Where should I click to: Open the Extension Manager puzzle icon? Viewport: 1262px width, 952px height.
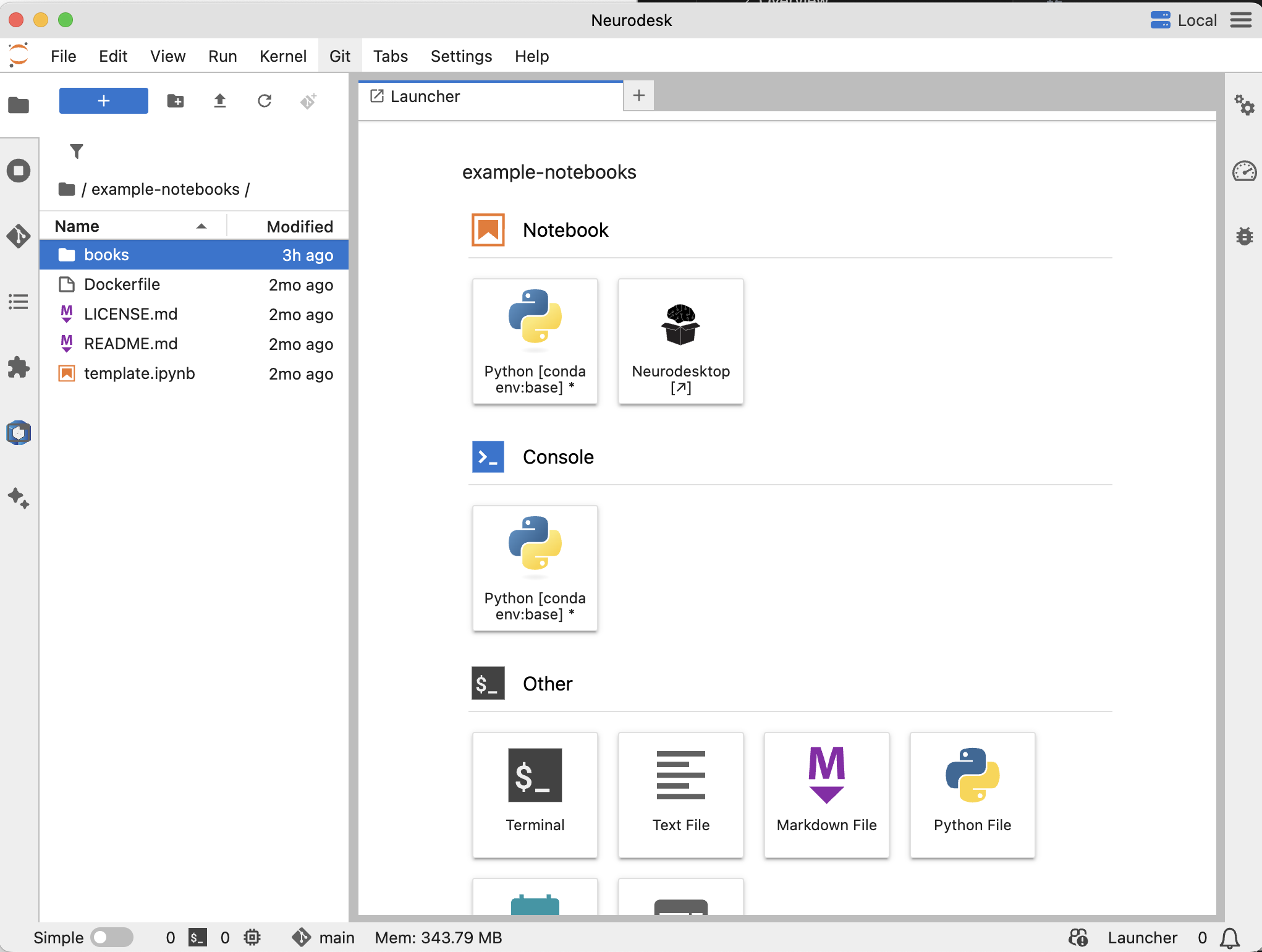click(19, 367)
